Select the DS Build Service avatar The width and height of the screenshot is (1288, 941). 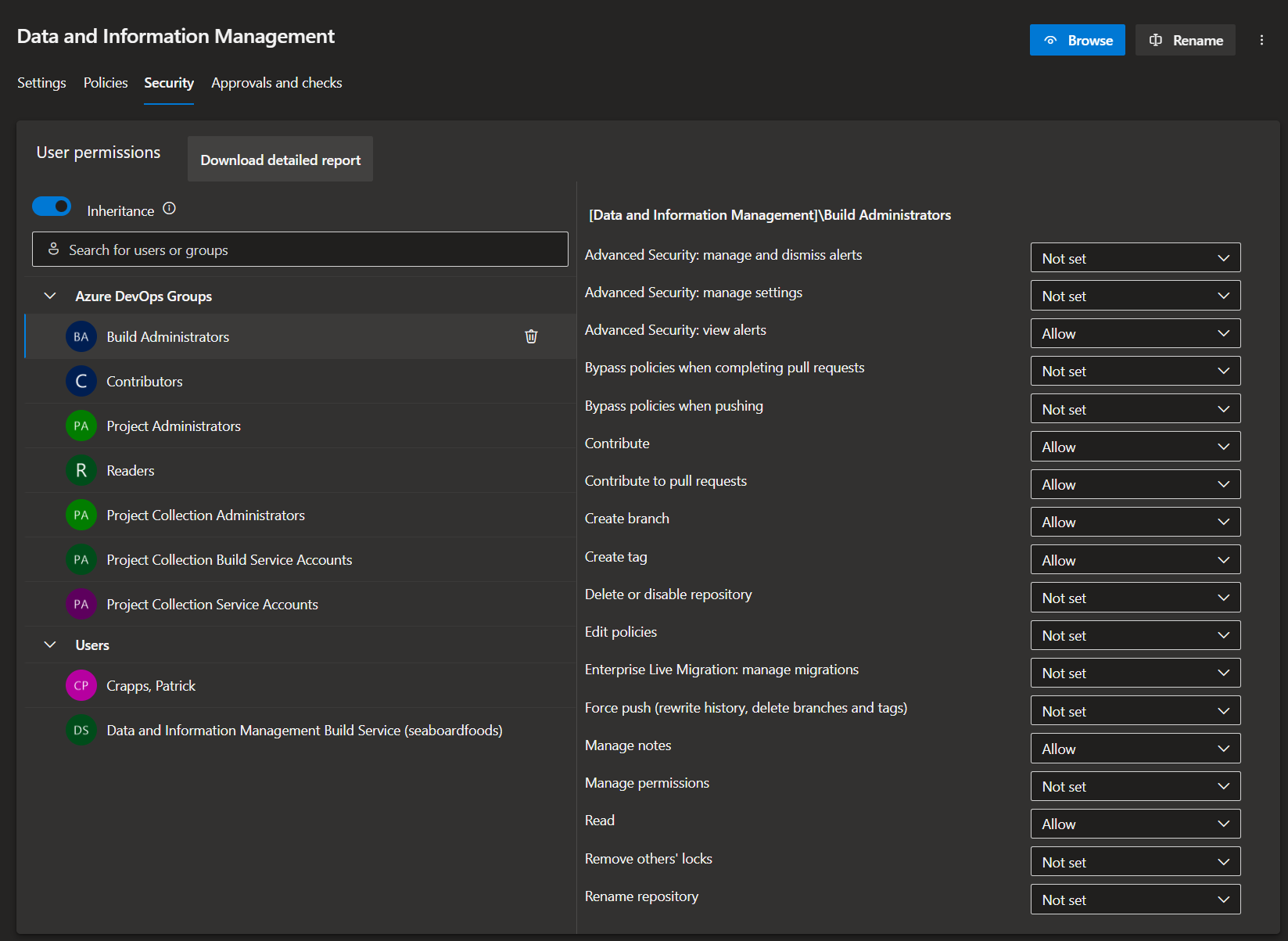coord(81,731)
